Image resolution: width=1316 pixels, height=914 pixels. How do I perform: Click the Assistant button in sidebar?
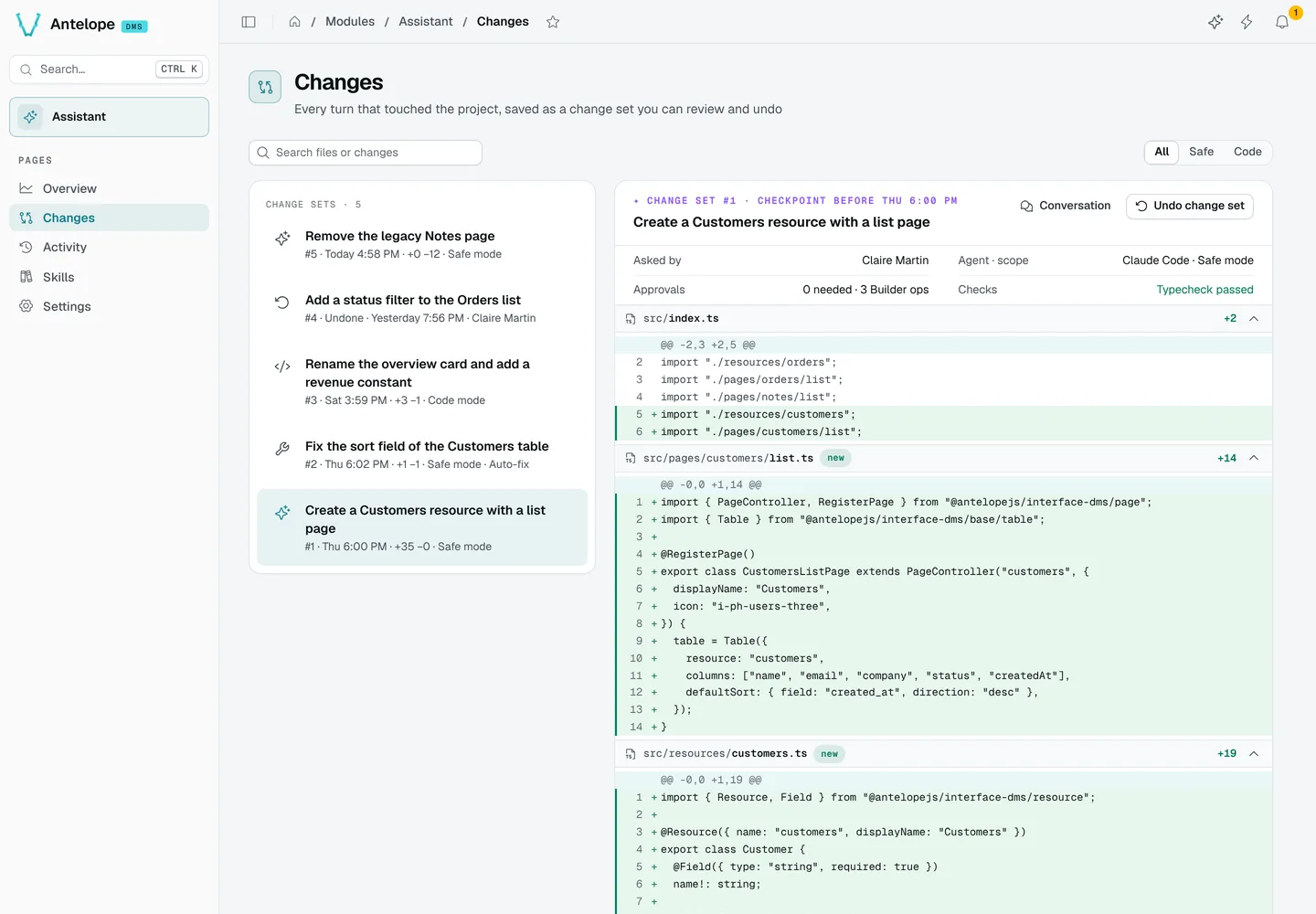click(109, 117)
